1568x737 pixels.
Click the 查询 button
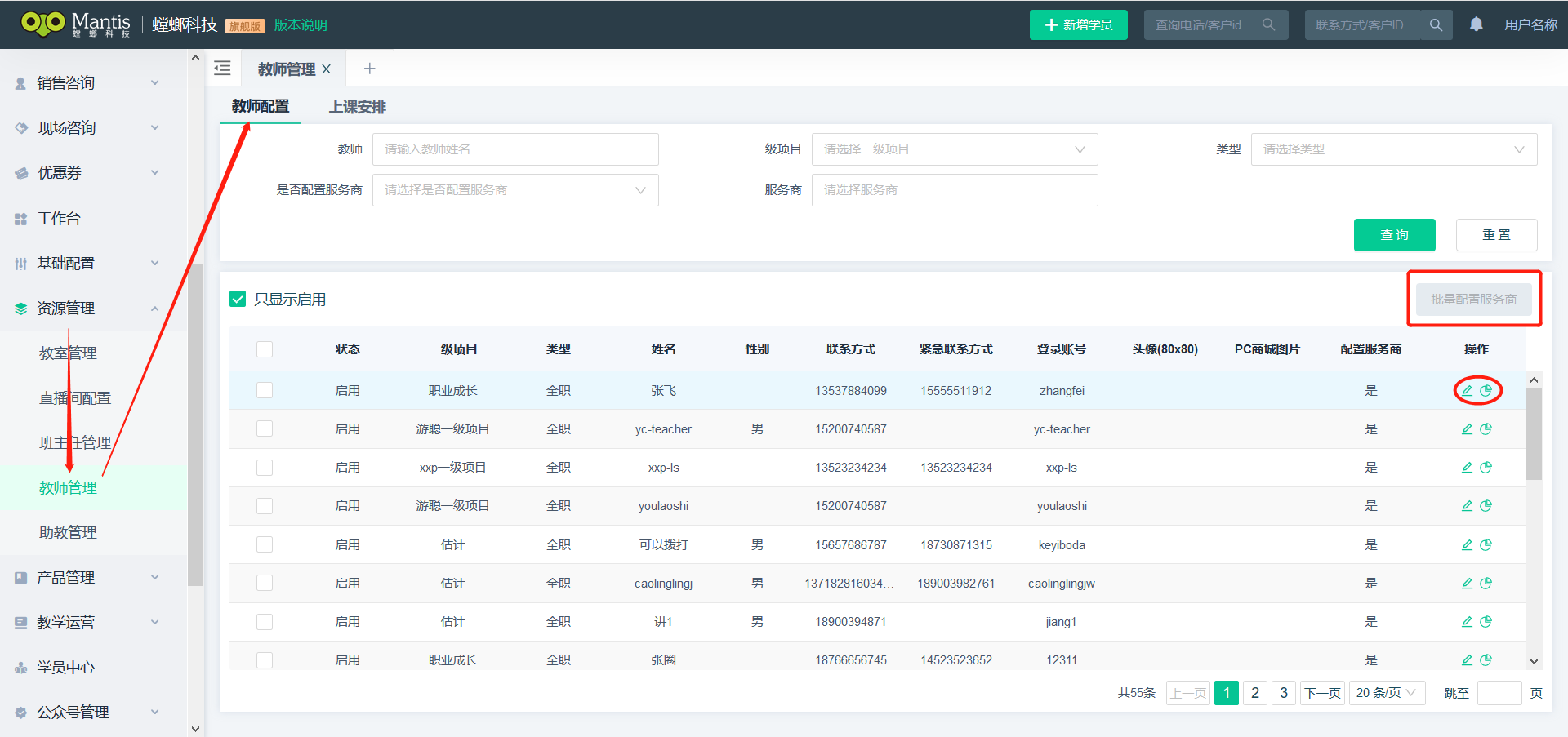(x=1394, y=235)
